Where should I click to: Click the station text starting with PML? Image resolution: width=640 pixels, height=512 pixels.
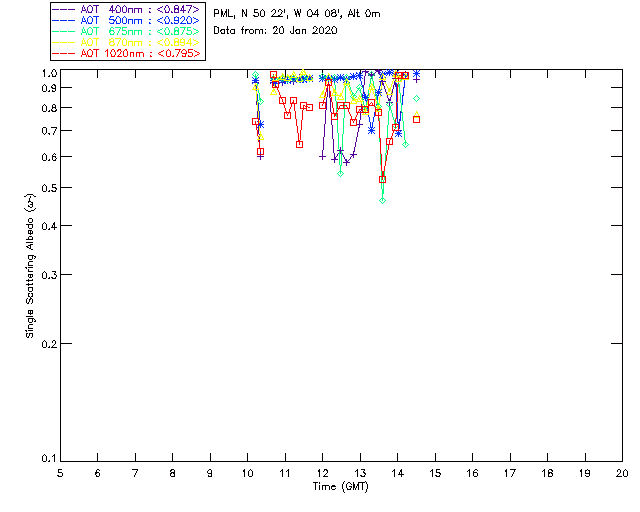[296, 14]
